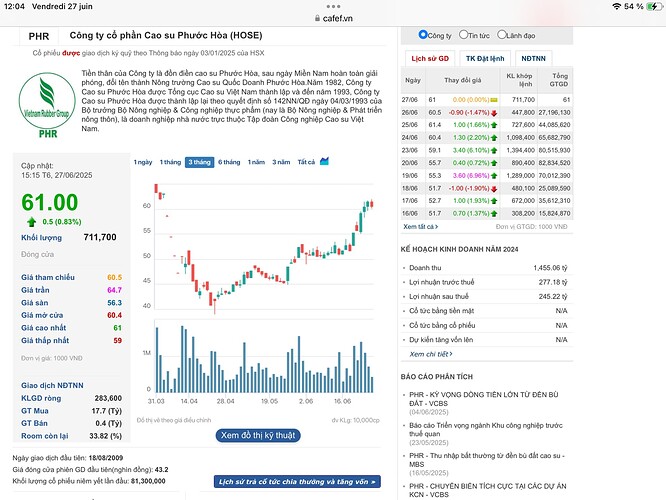Image resolution: width=666 pixels, height=500 pixels.
Task: Switch to the NĐTNN tab
Action: click(x=533, y=58)
